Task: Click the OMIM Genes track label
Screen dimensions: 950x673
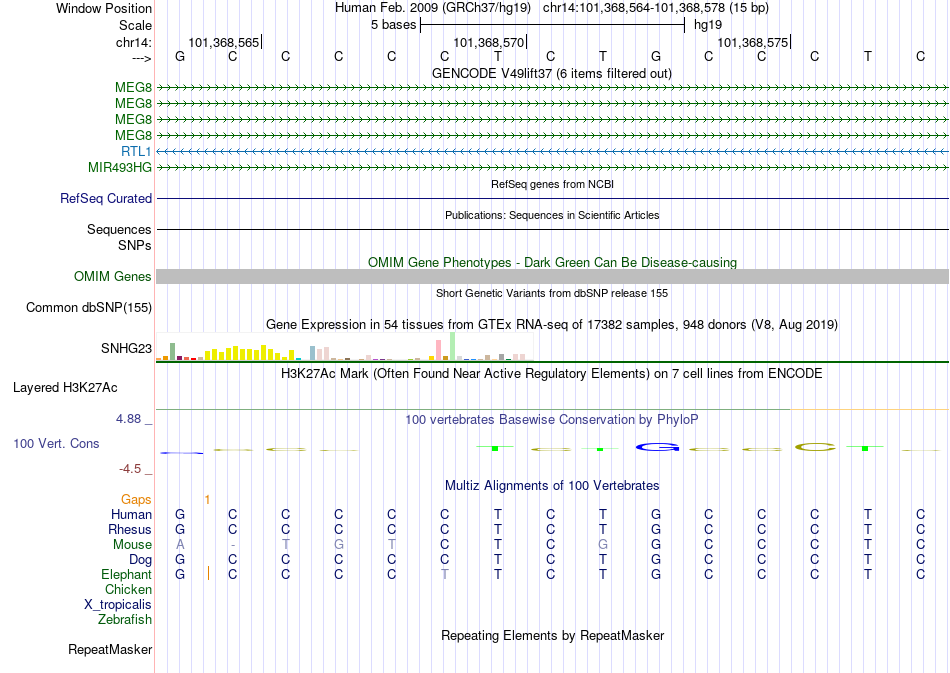Action: (113, 277)
